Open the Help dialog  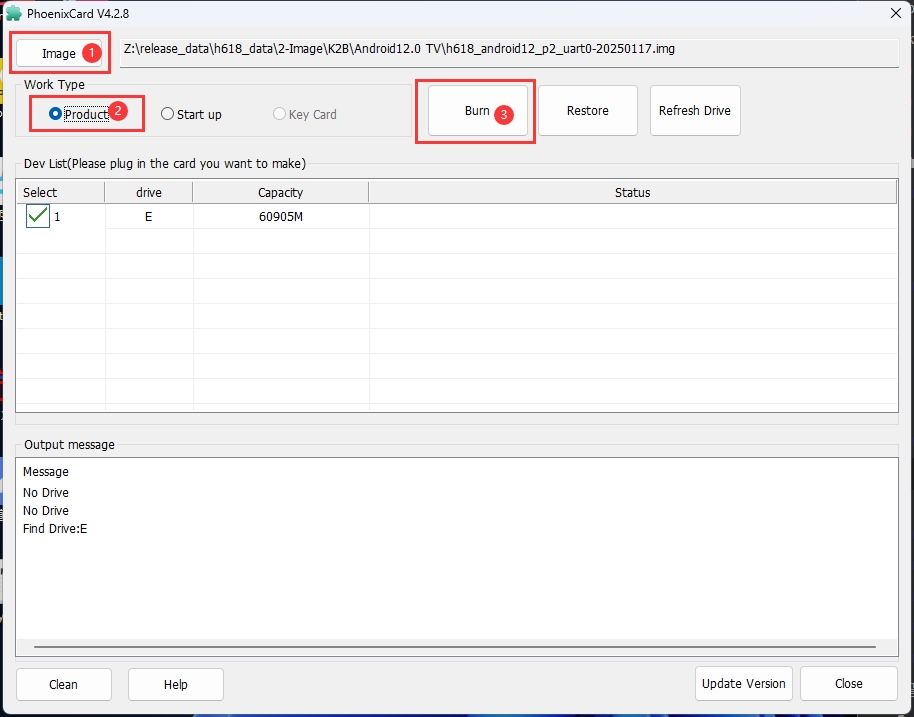pos(175,684)
